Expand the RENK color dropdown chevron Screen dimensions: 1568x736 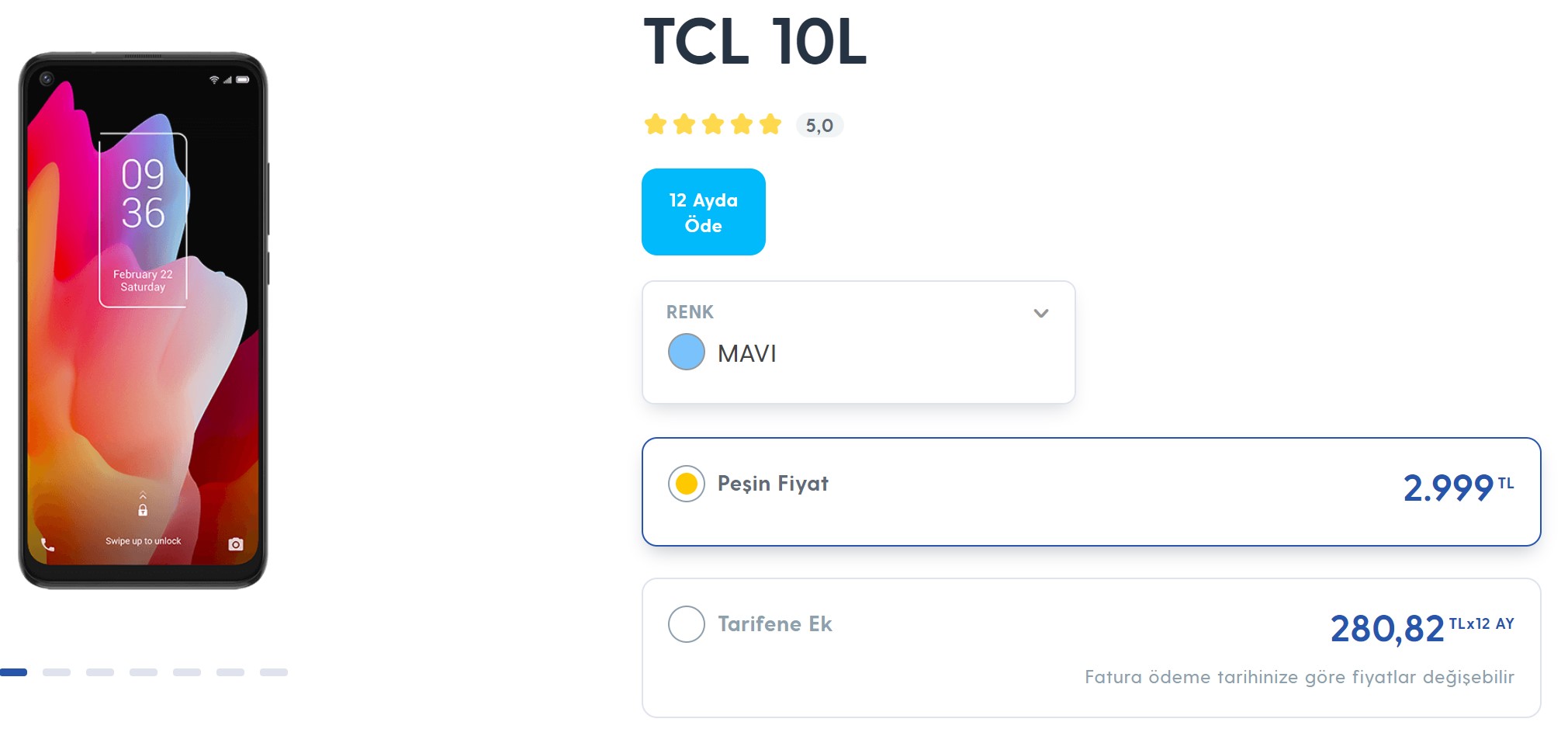pyautogui.click(x=1040, y=313)
